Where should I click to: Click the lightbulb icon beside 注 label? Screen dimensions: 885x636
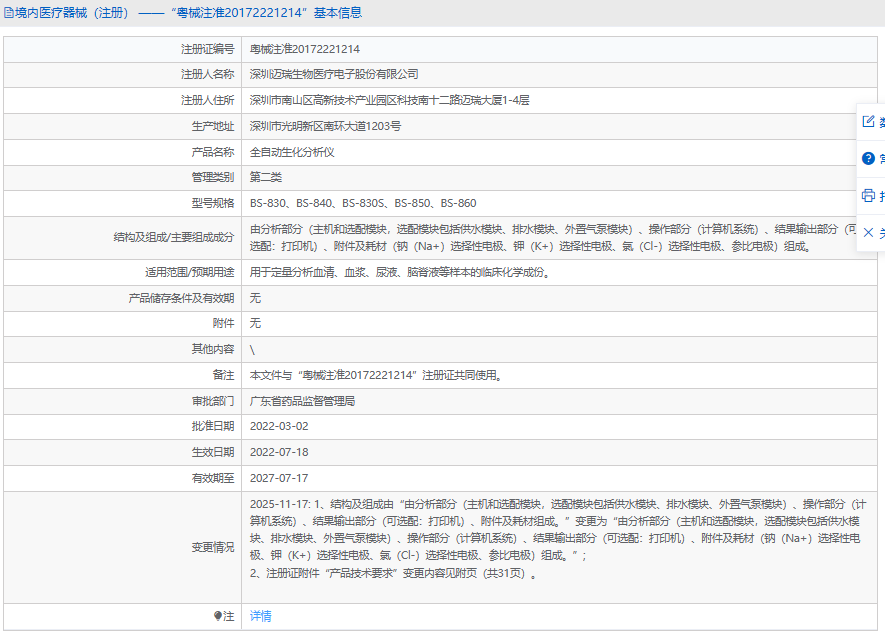point(218,617)
